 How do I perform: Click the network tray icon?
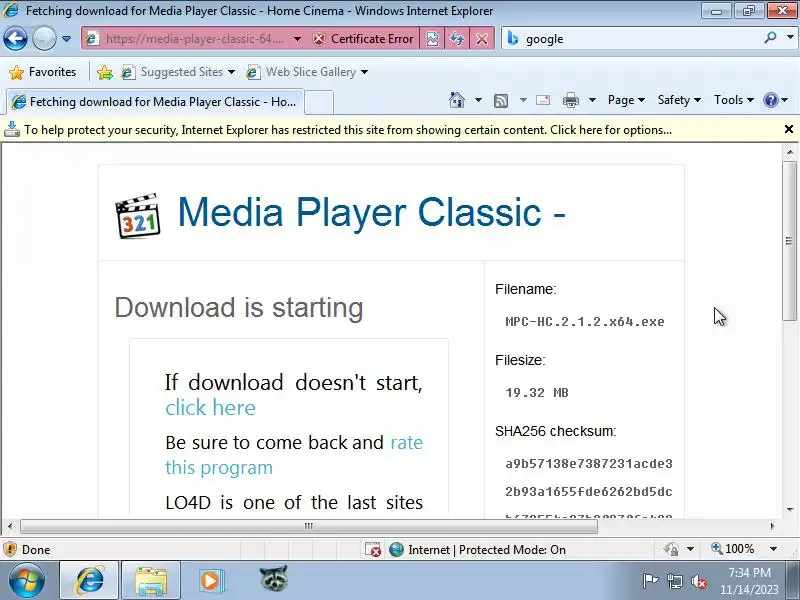(x=674, y=581)
